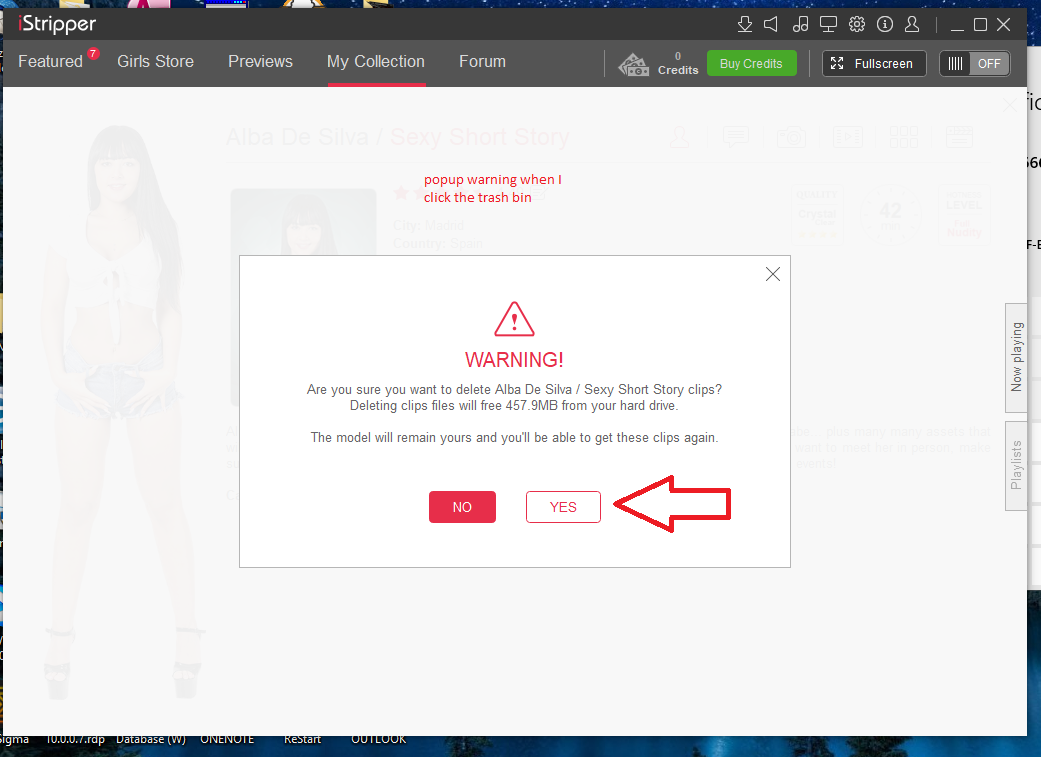Click the 10.0.0.7.rdp desktop shortcut label
This screenshot has width=1041, height=757.
click(75, 739)
